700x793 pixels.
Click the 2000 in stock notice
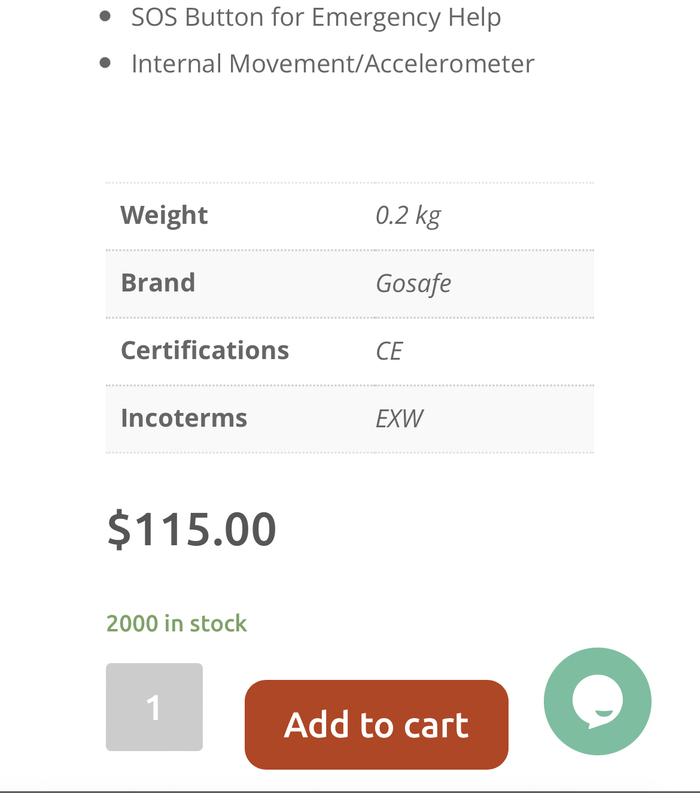[177, 624]
